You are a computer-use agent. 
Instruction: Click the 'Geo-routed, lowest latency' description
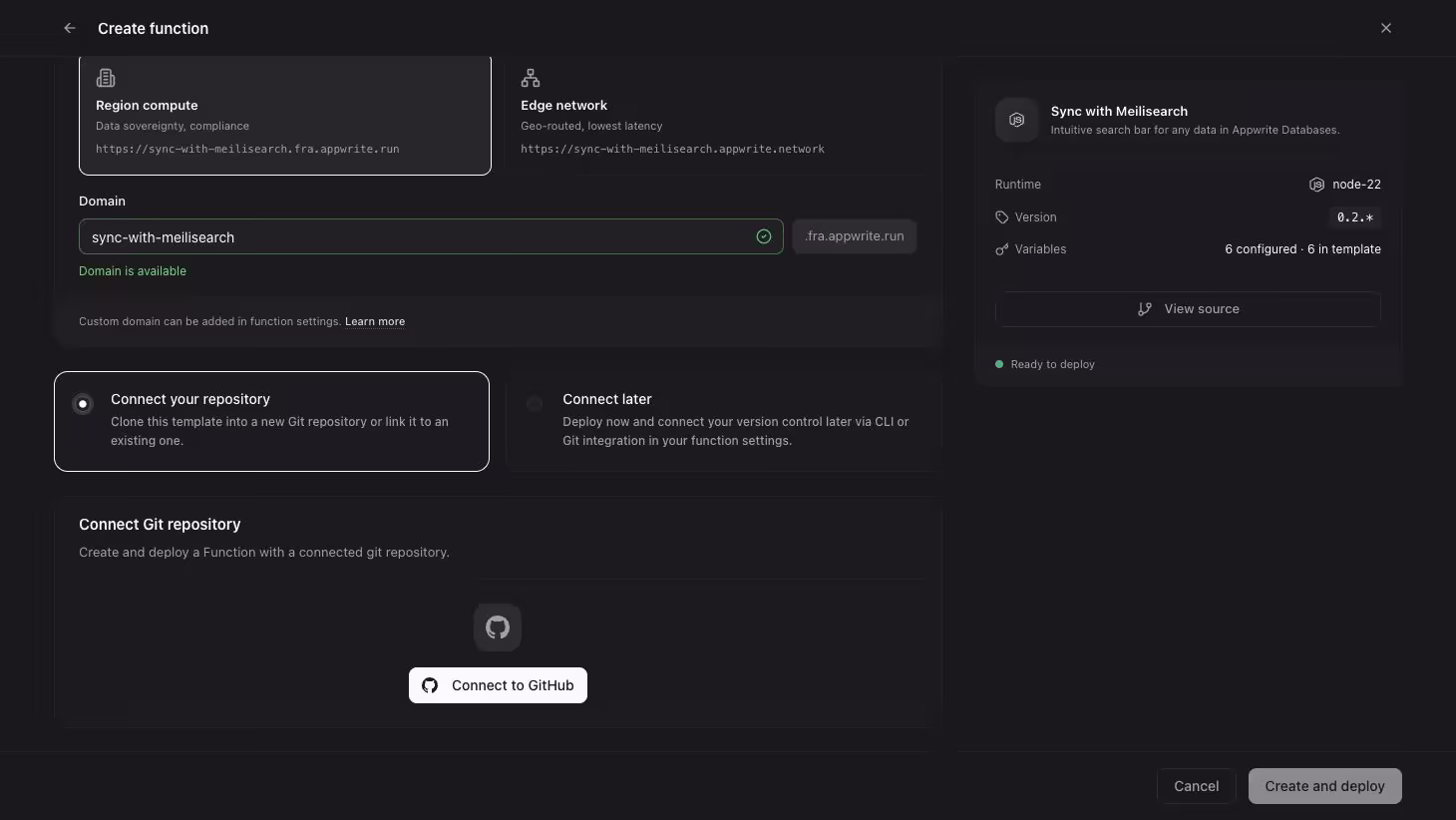pyautogui.click(x=591, y=126)
